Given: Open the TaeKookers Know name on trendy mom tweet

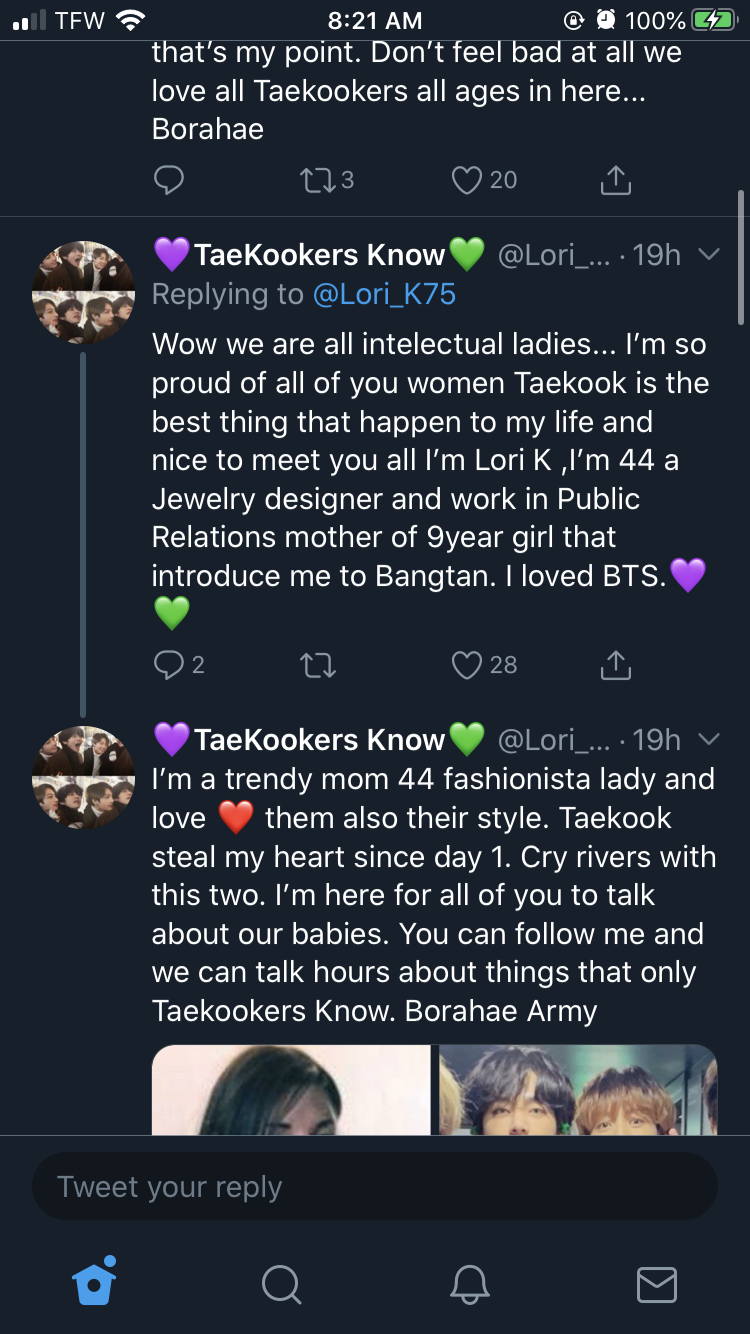Looking at the screenshot, I should pyautogui.click(x=319, y=740).
